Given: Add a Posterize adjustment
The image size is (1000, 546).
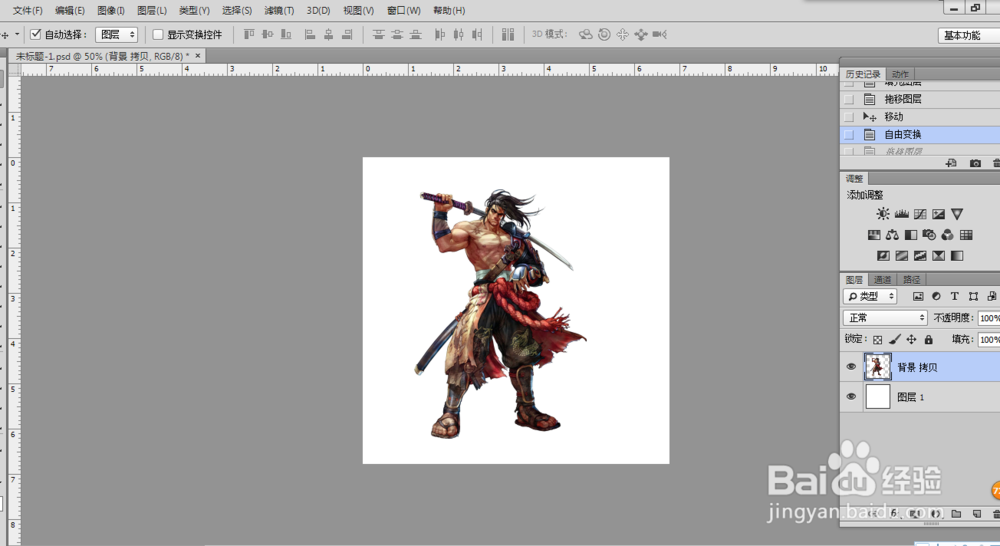Looking at the screenshot, I should point(901,256).
